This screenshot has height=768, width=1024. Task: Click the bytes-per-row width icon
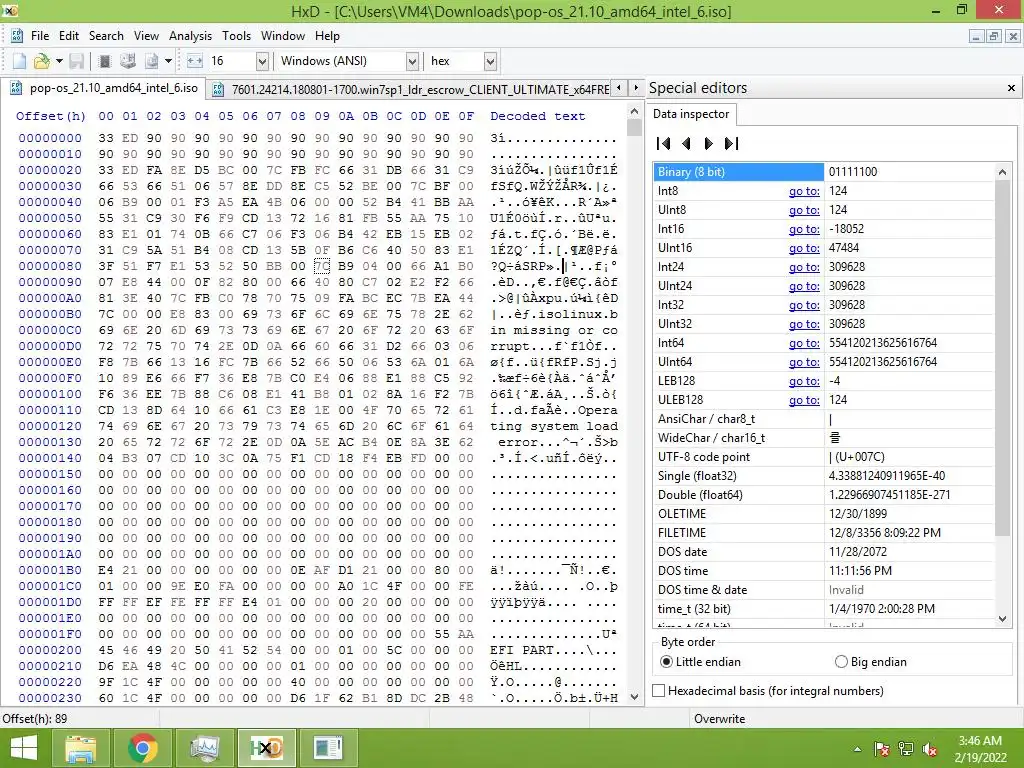(x=195, y=61)
